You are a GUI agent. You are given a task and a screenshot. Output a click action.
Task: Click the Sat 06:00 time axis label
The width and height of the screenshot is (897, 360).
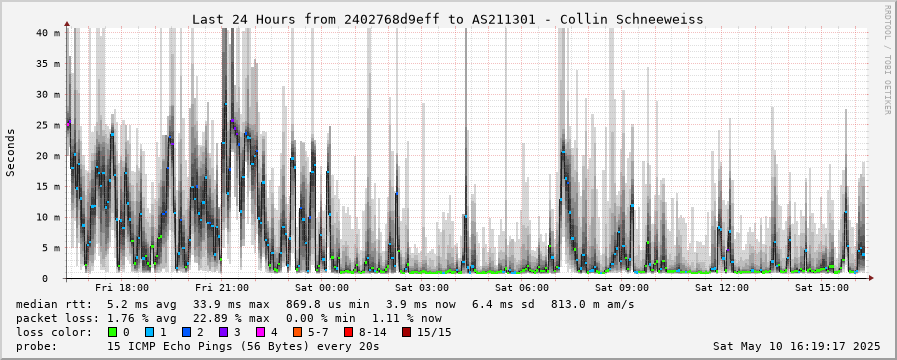click(522, 287)
